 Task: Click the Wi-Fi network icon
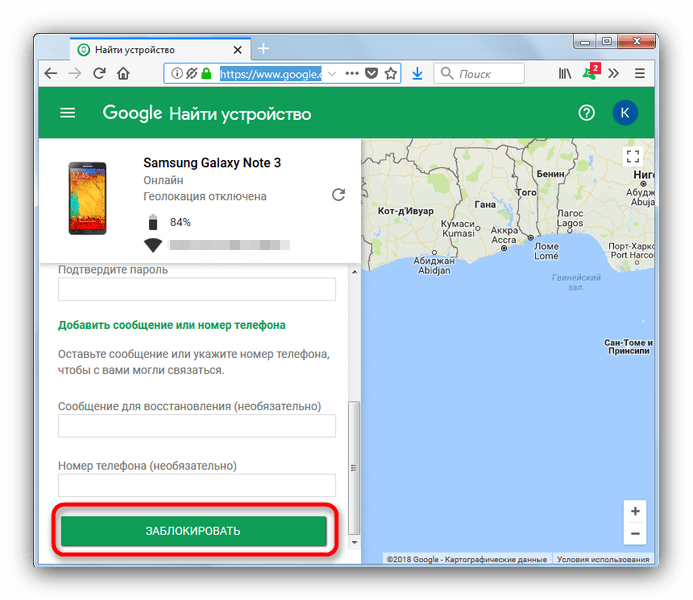click(153, 245)
